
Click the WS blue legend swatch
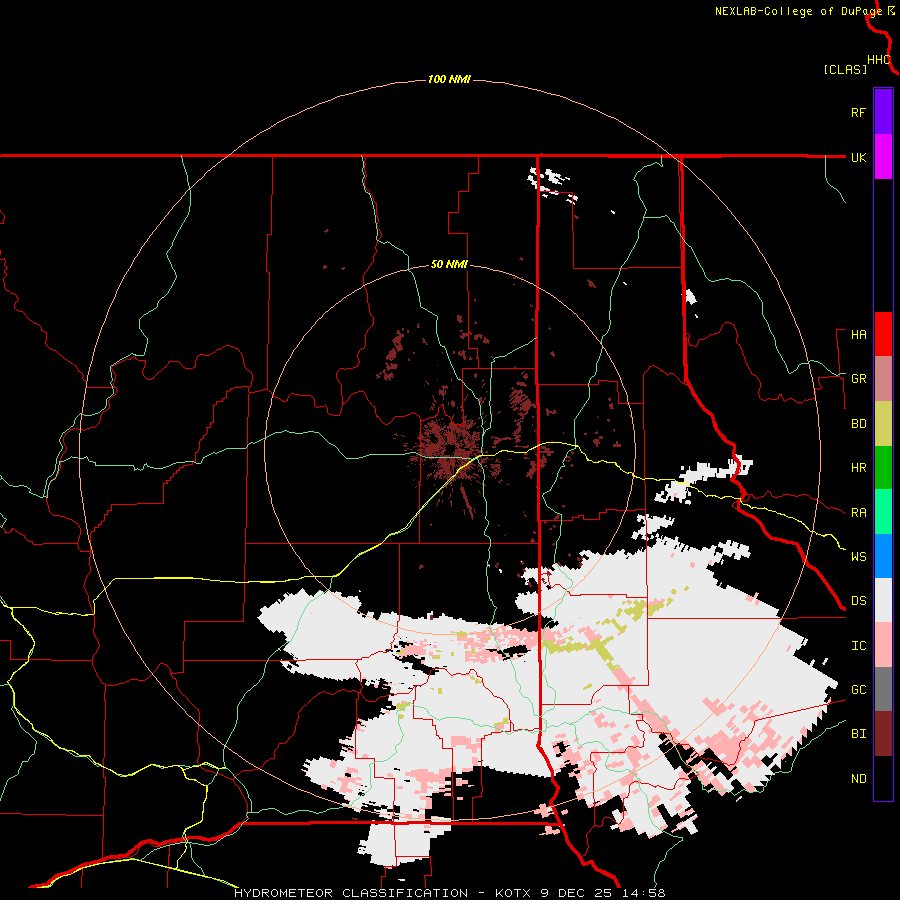[x=883, y=556]
